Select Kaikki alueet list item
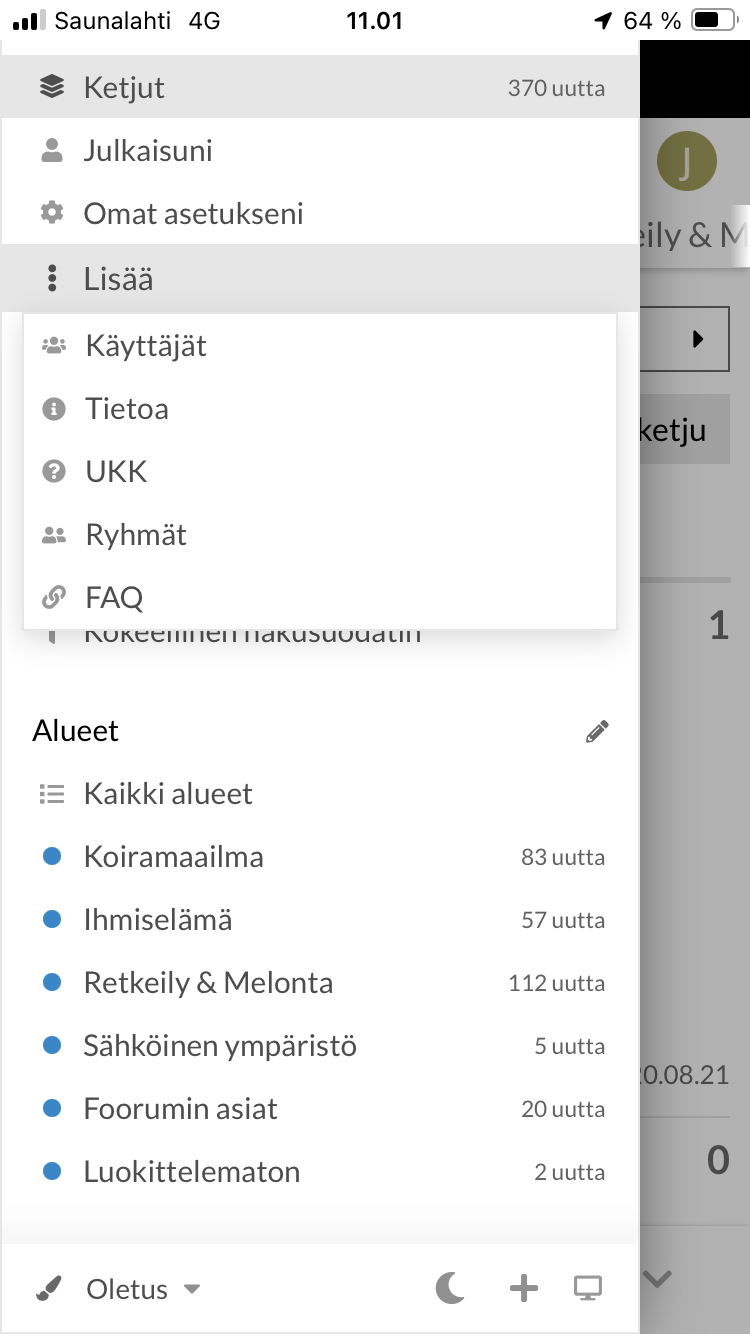 coord(168,794)
